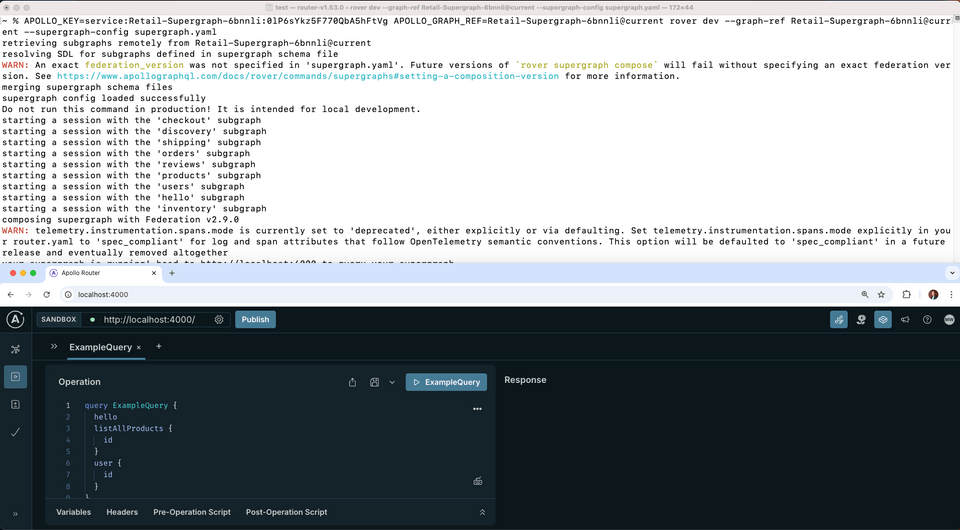Open the Headers tab

coord(122,512)
